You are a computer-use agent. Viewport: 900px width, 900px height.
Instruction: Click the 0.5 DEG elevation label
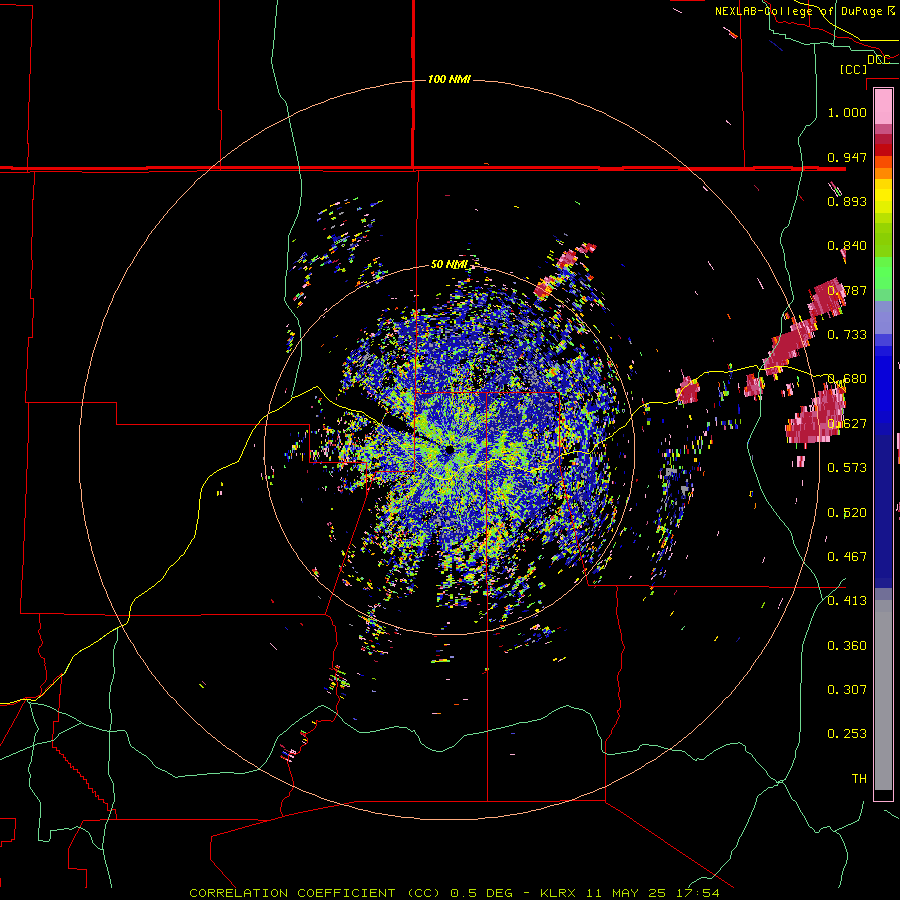click(482, 893)
